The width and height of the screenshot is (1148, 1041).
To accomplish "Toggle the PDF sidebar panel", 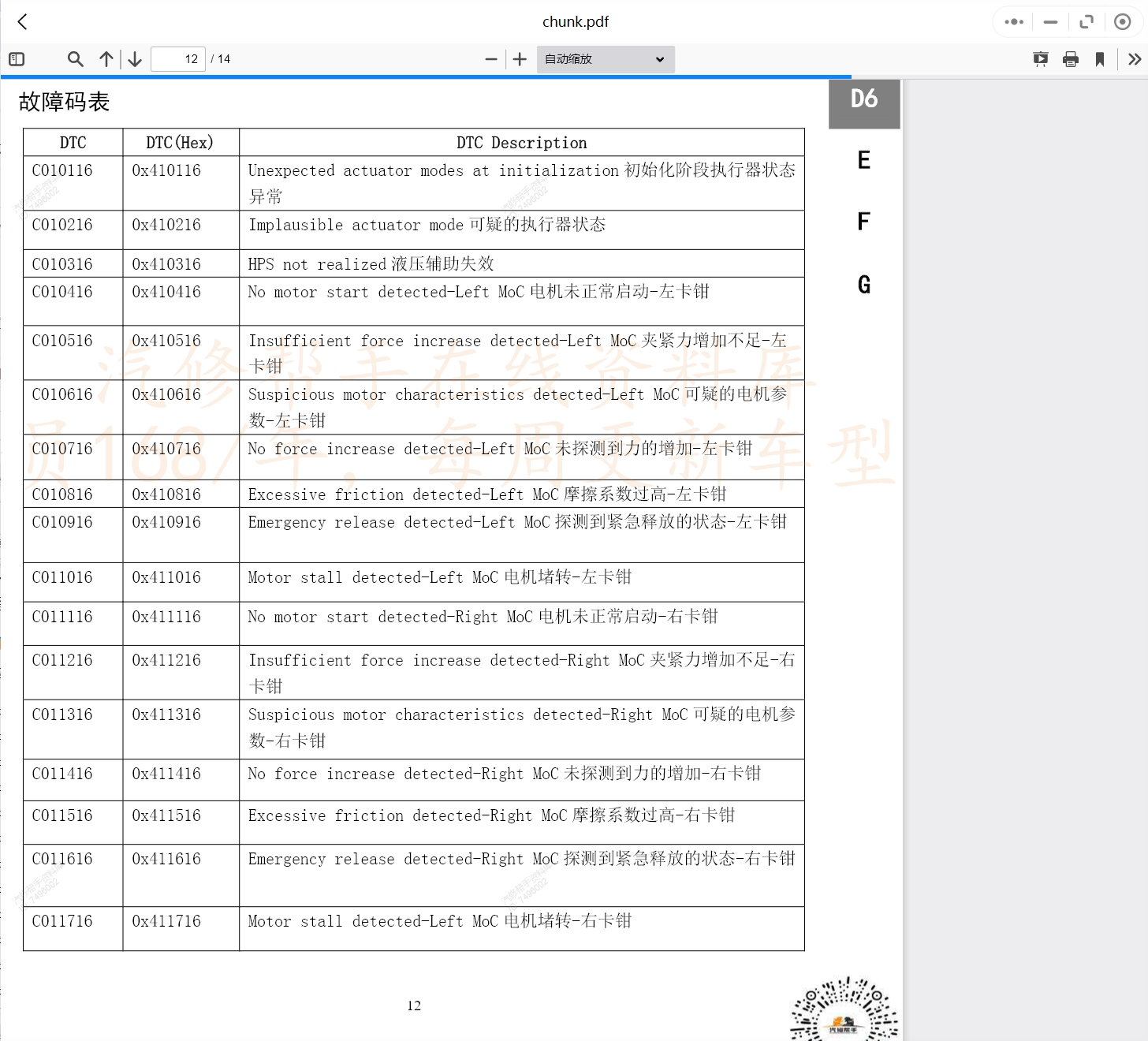I will click(x=17, y=59).
